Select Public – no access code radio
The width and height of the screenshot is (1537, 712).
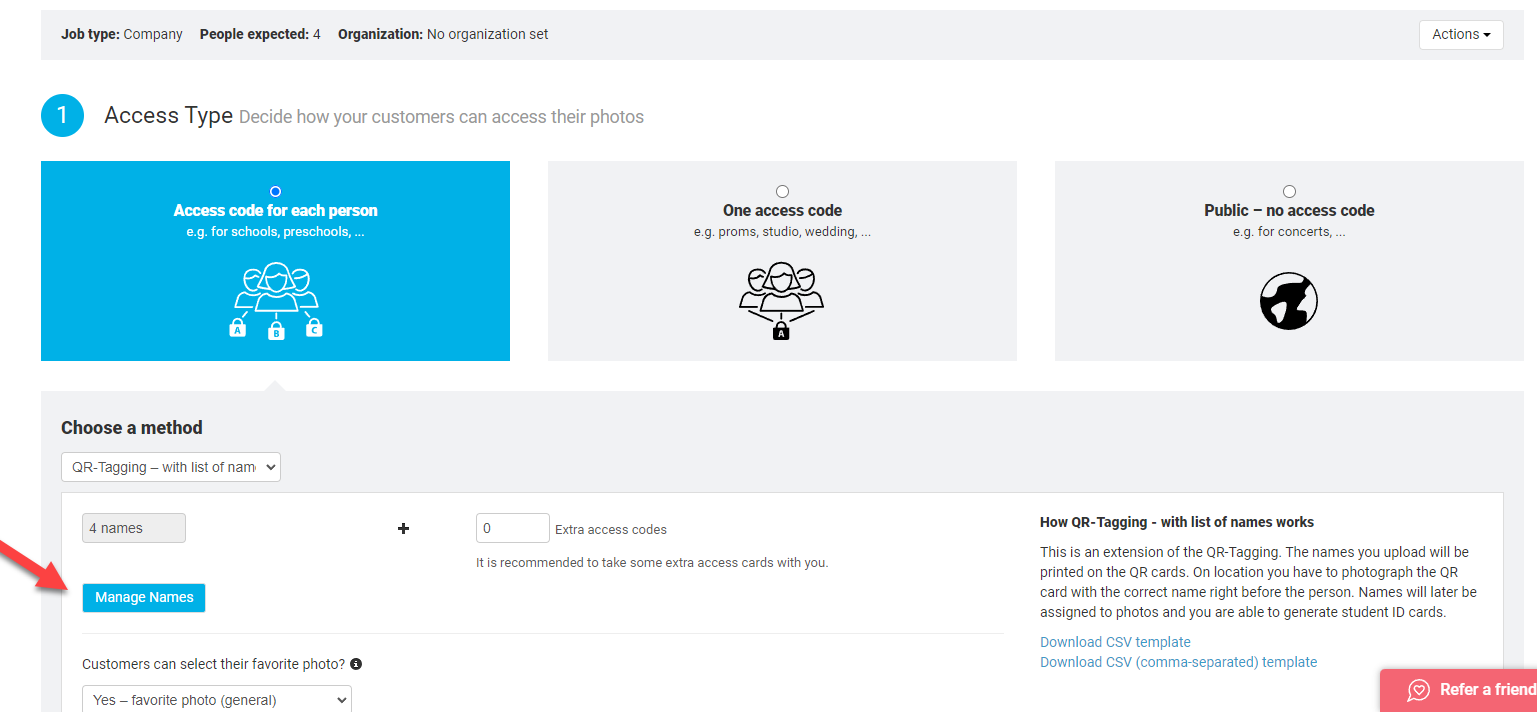point(1289,191)
